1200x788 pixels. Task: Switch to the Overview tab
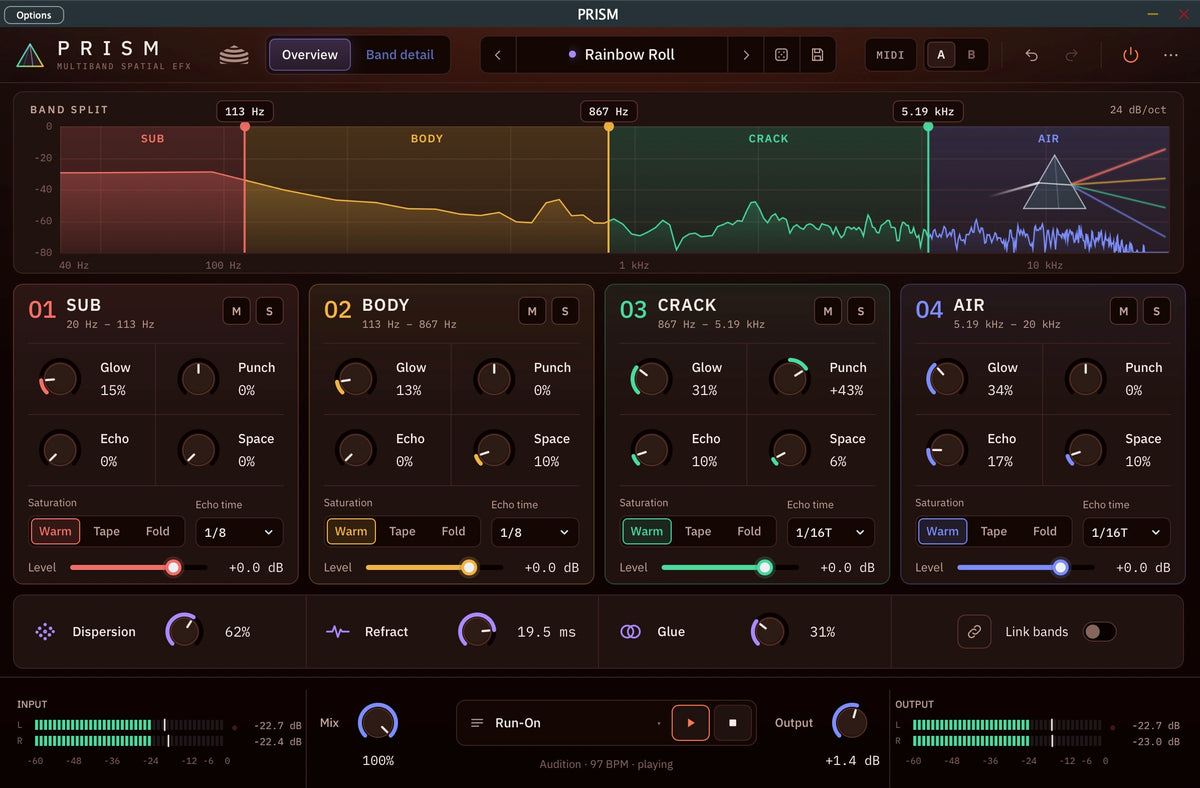pyautogui.click(x=310, y=55)
